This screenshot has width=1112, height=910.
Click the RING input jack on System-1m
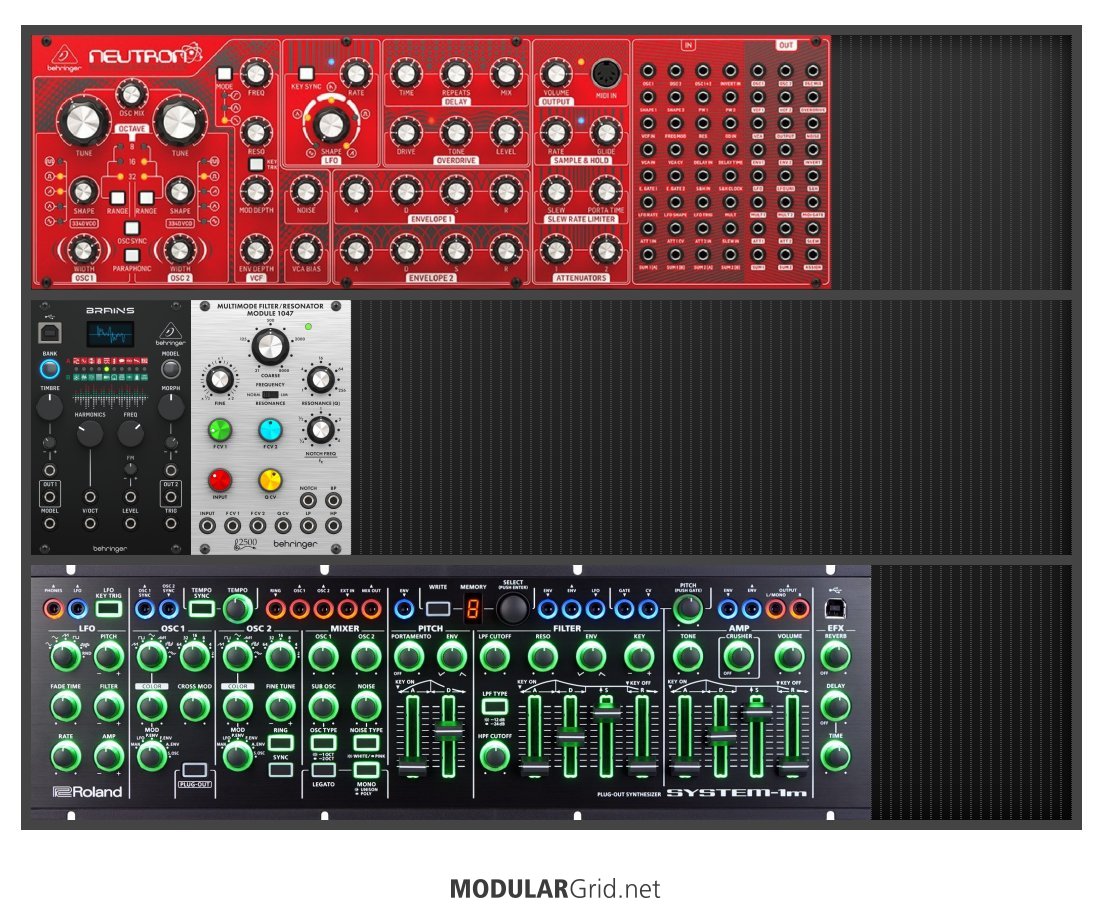click(276, 608)
